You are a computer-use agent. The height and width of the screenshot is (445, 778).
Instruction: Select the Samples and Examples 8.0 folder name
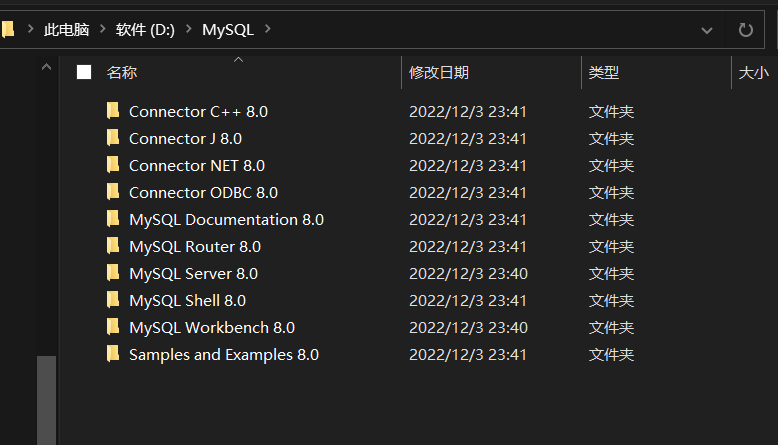point(224,355)
